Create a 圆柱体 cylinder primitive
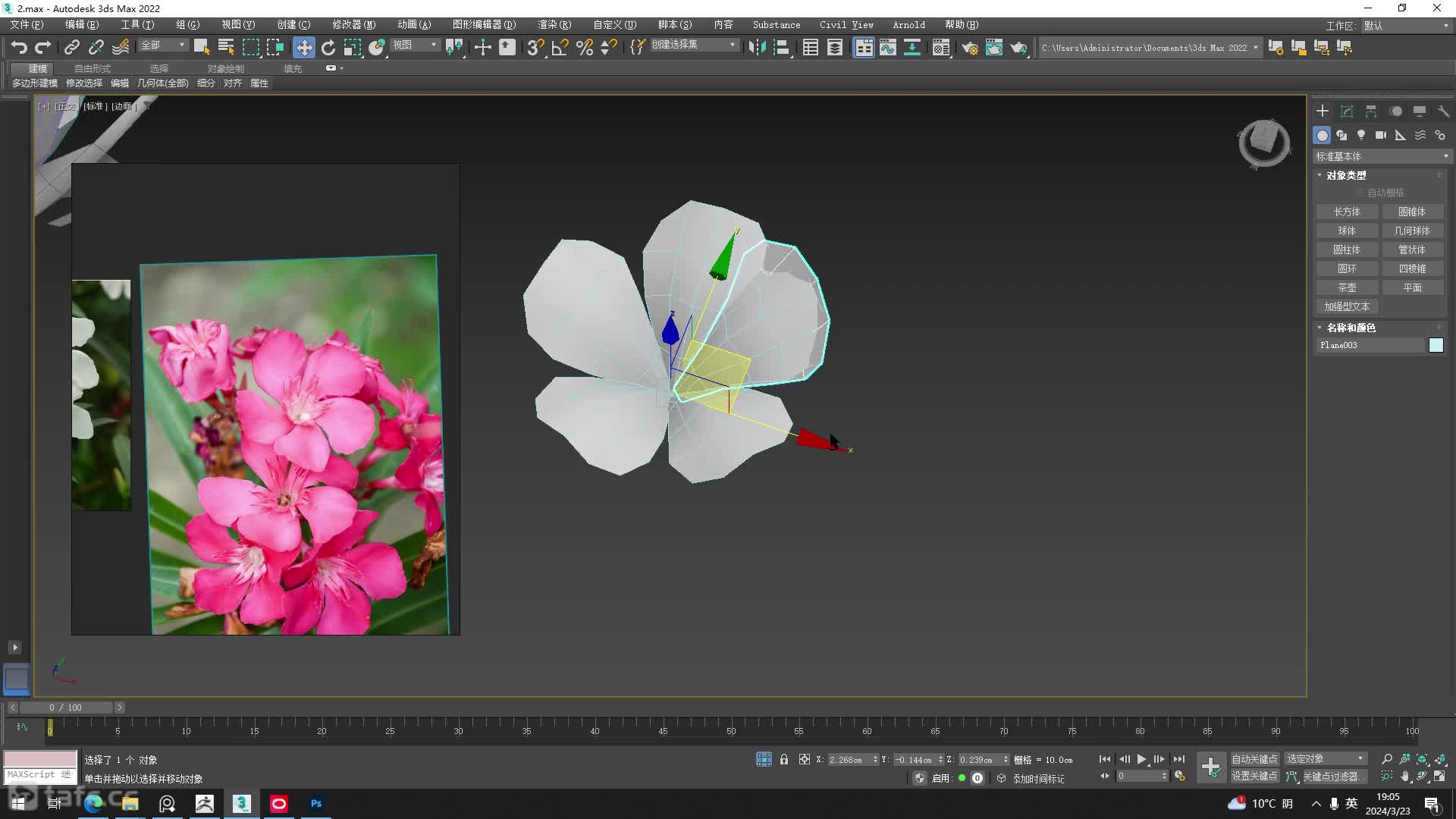The height and width of the screenshot is (819, 1456). 1347,249
